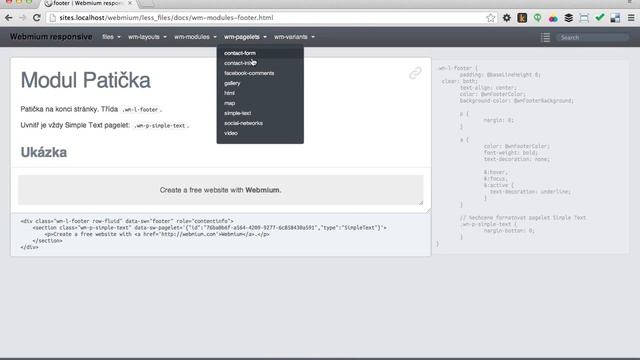Expand the wm-modules dropdown menu
This screenshot has height=360, width=640.
coord(195,37)
